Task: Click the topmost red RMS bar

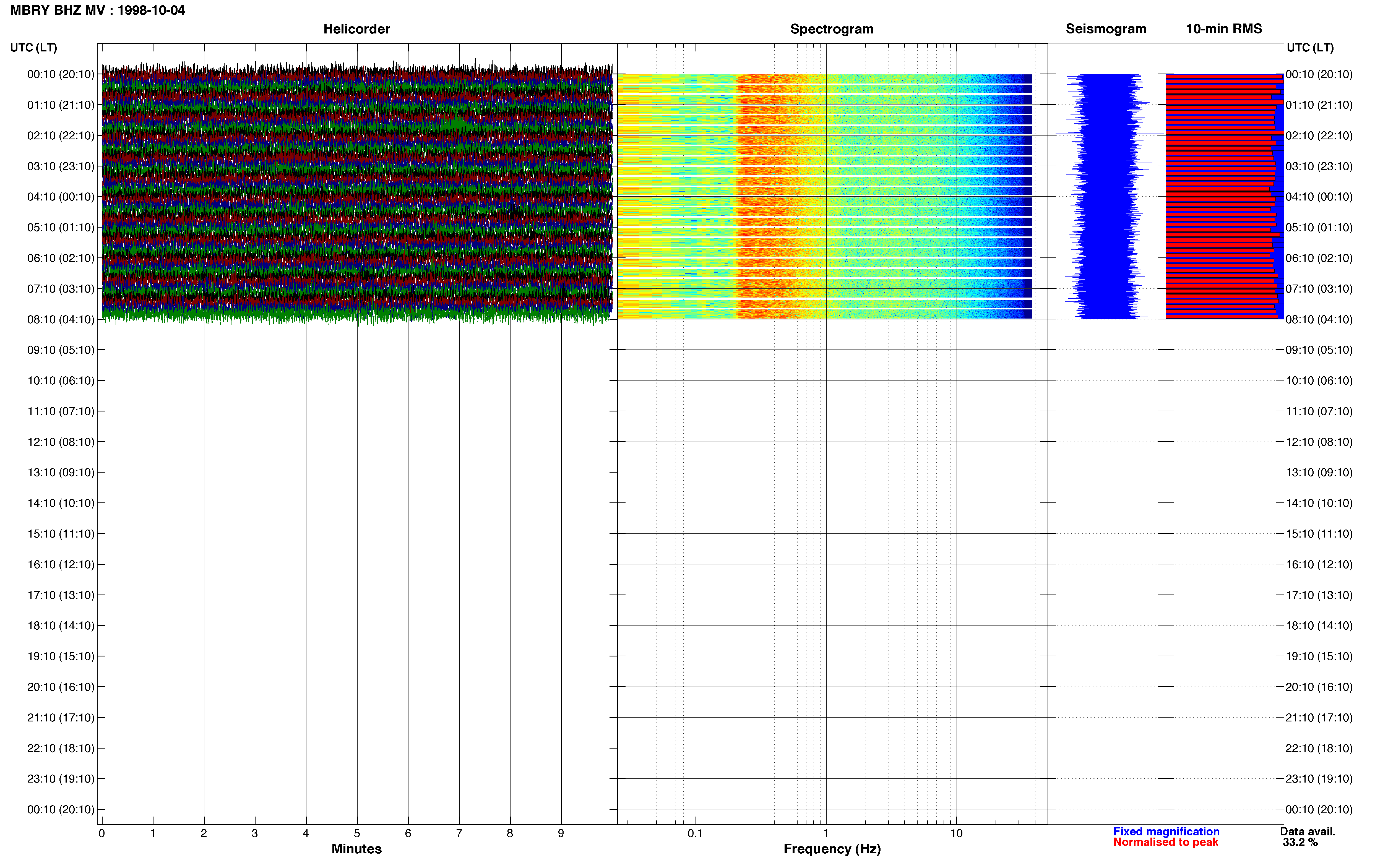Action: pyautogui.click(x=1224, y=76)
